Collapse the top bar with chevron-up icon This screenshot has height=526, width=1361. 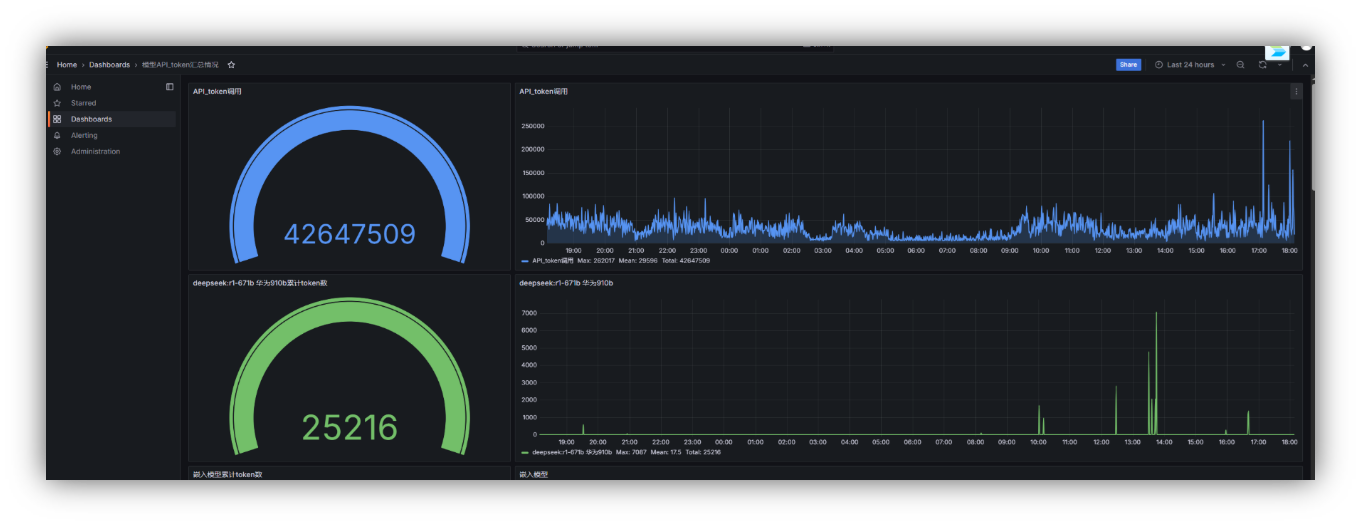point(1305,65)
